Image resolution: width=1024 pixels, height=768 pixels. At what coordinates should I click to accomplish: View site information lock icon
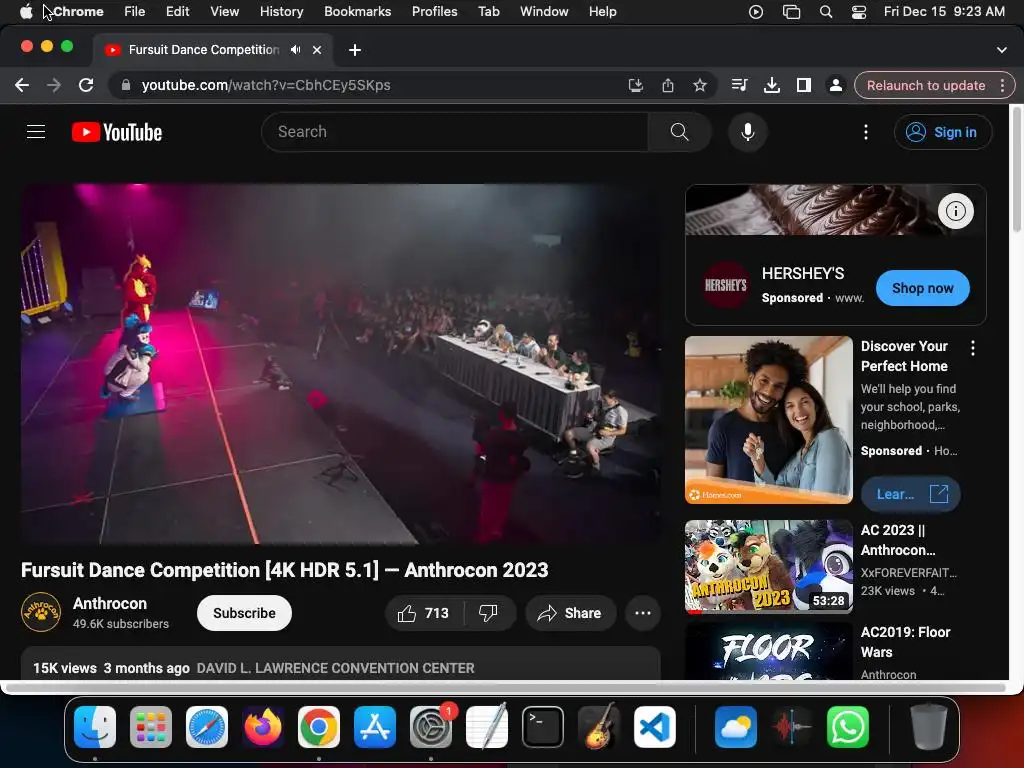click(x=126, y=85)
